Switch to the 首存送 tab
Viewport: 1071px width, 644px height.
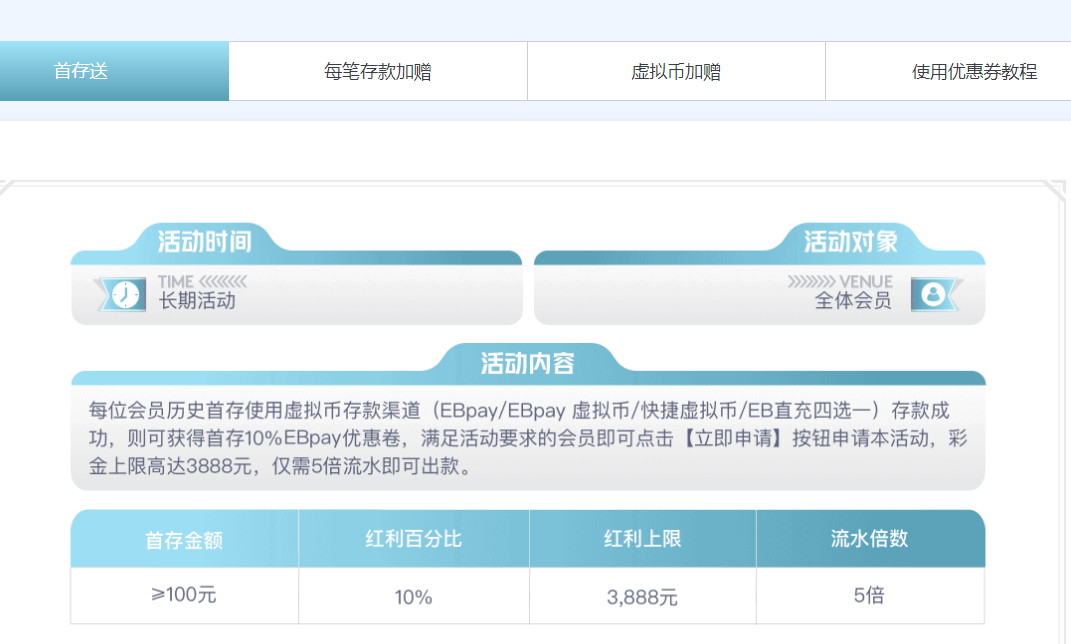81,72
